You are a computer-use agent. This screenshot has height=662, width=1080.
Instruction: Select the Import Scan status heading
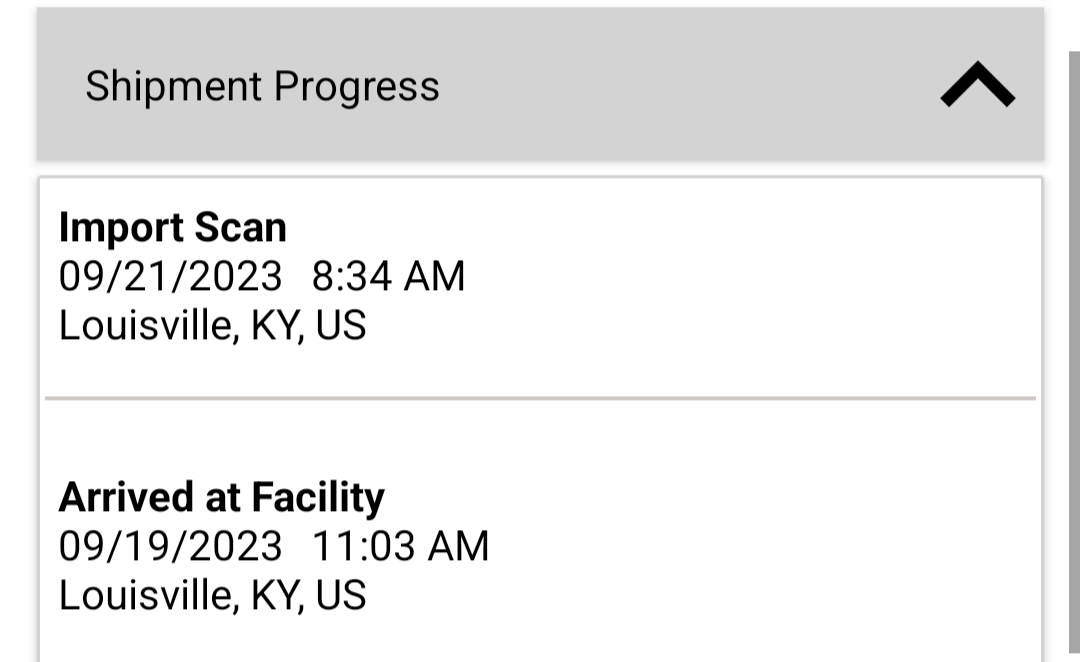point(173,228)
